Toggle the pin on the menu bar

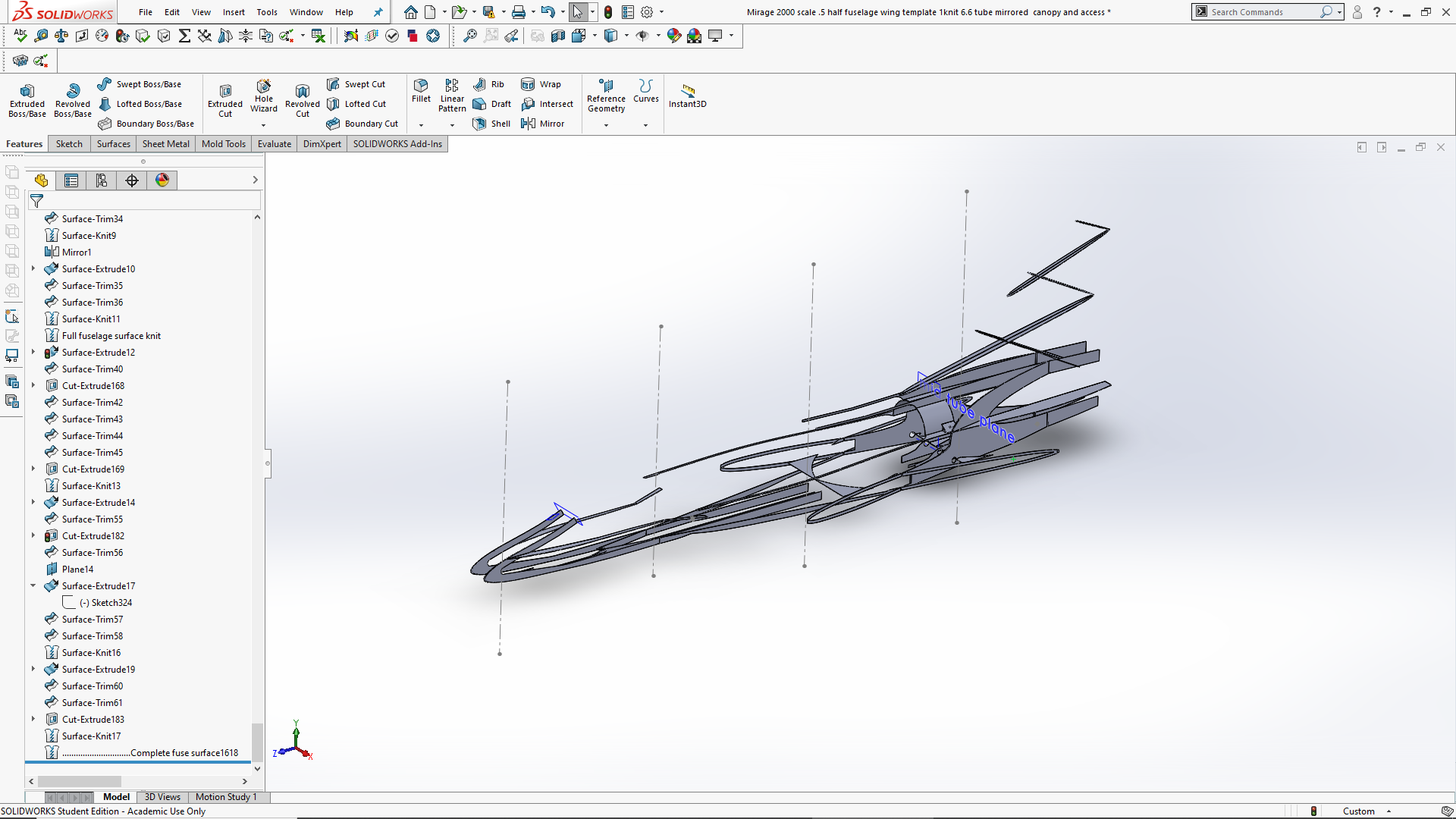tap(378, 12)
